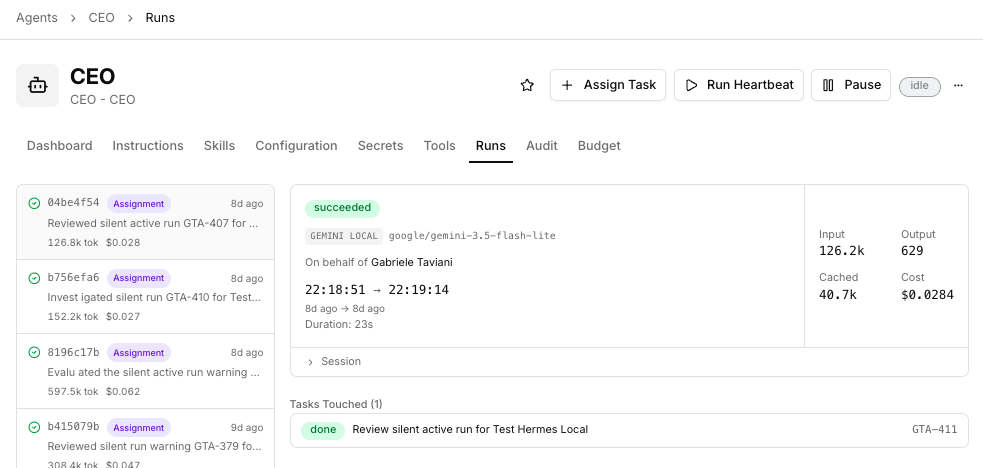Open Gabriele Taviani user link
This screenshot has width=983, height=468.
click(x=411, y=263)
